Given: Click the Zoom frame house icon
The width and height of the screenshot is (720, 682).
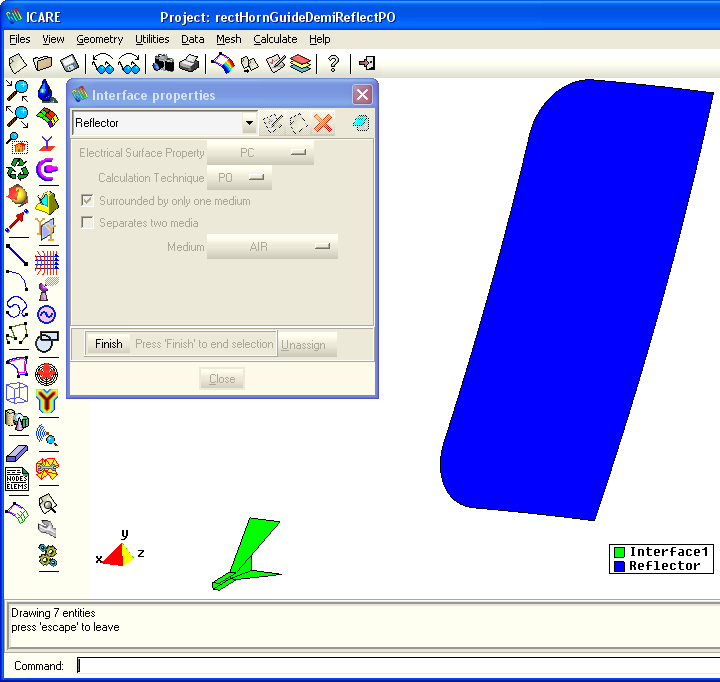Looking at the screenshot, I should (x=17, y=143).
